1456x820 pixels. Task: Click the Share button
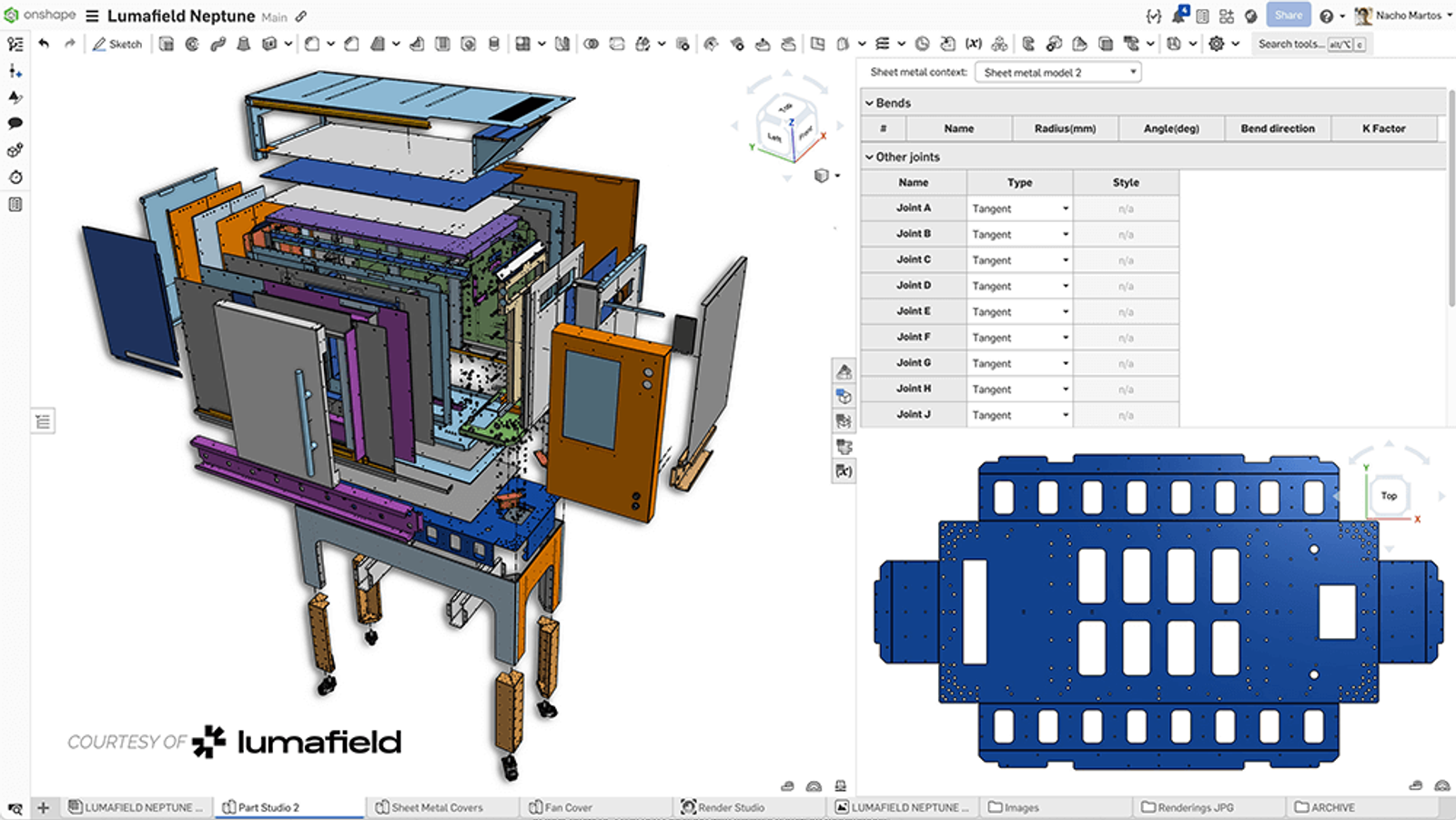click(x=1288, y=15)
